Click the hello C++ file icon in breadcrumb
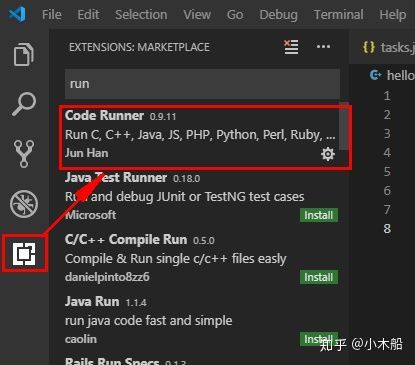Viewport: 415px width, 365px height. click(375, 75)
